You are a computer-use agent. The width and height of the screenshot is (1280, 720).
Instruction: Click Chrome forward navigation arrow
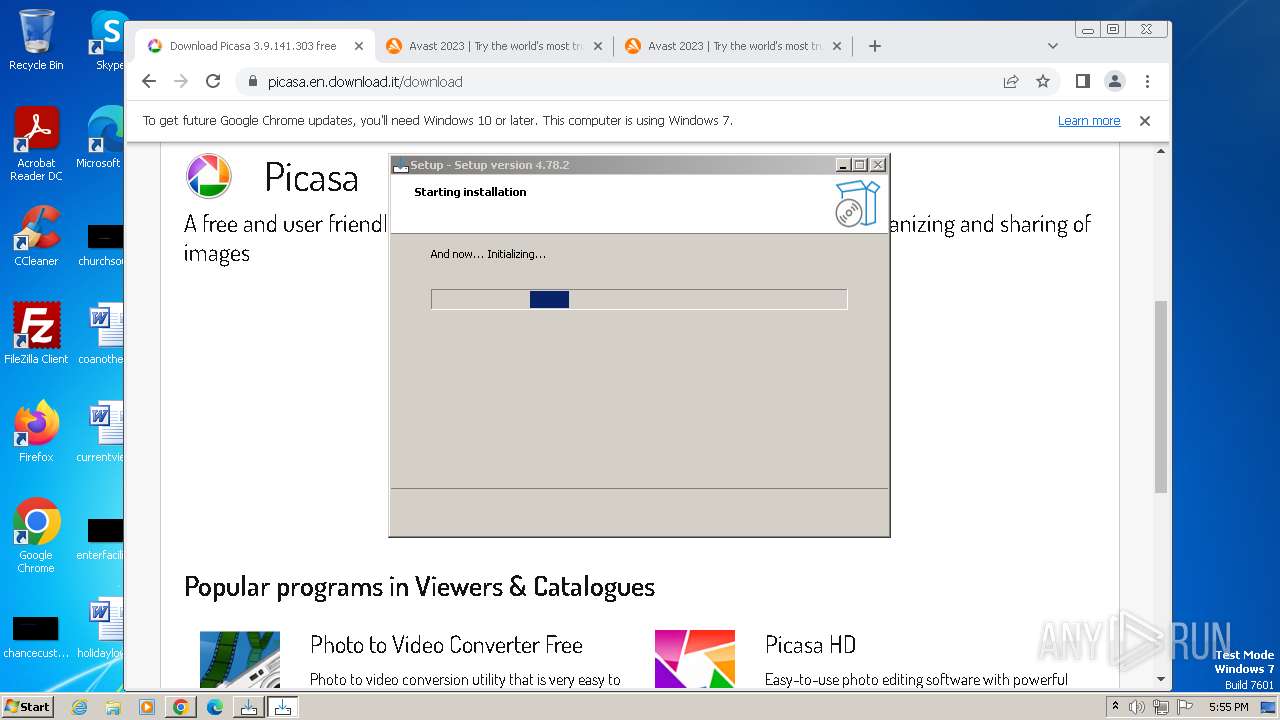tap(181, 81)
